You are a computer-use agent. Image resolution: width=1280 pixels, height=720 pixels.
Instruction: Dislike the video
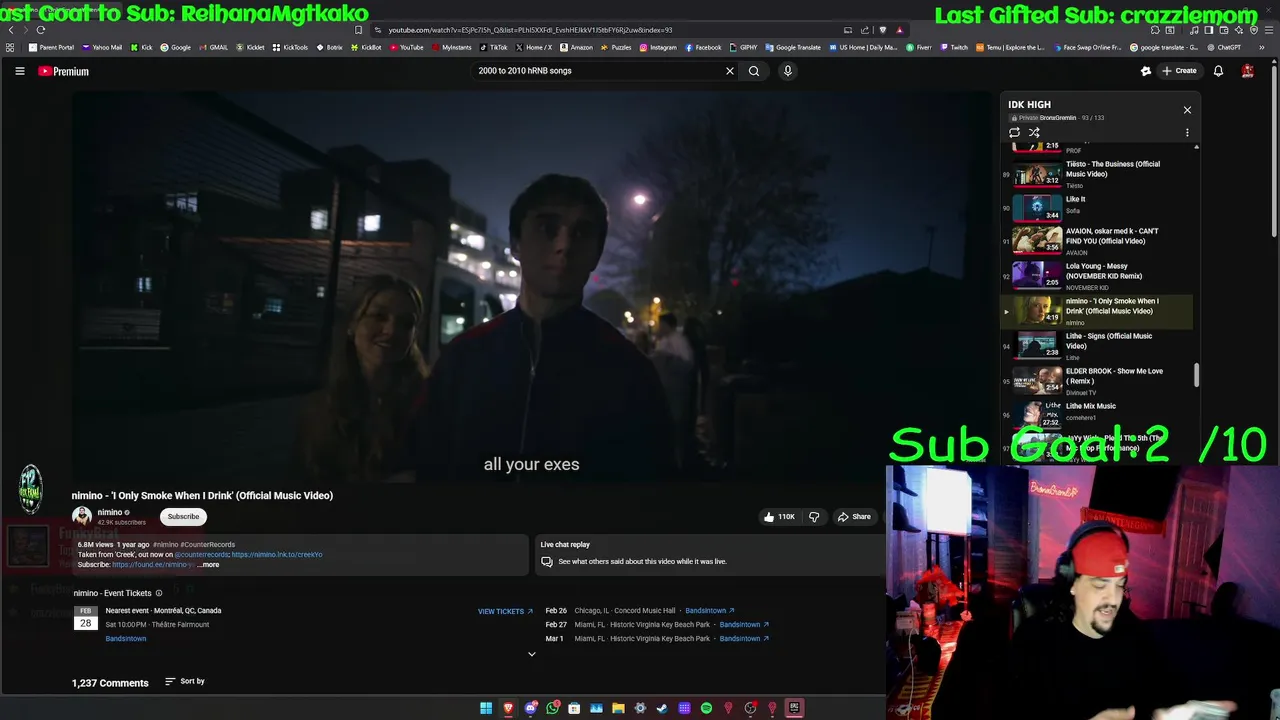pos(814,517)
